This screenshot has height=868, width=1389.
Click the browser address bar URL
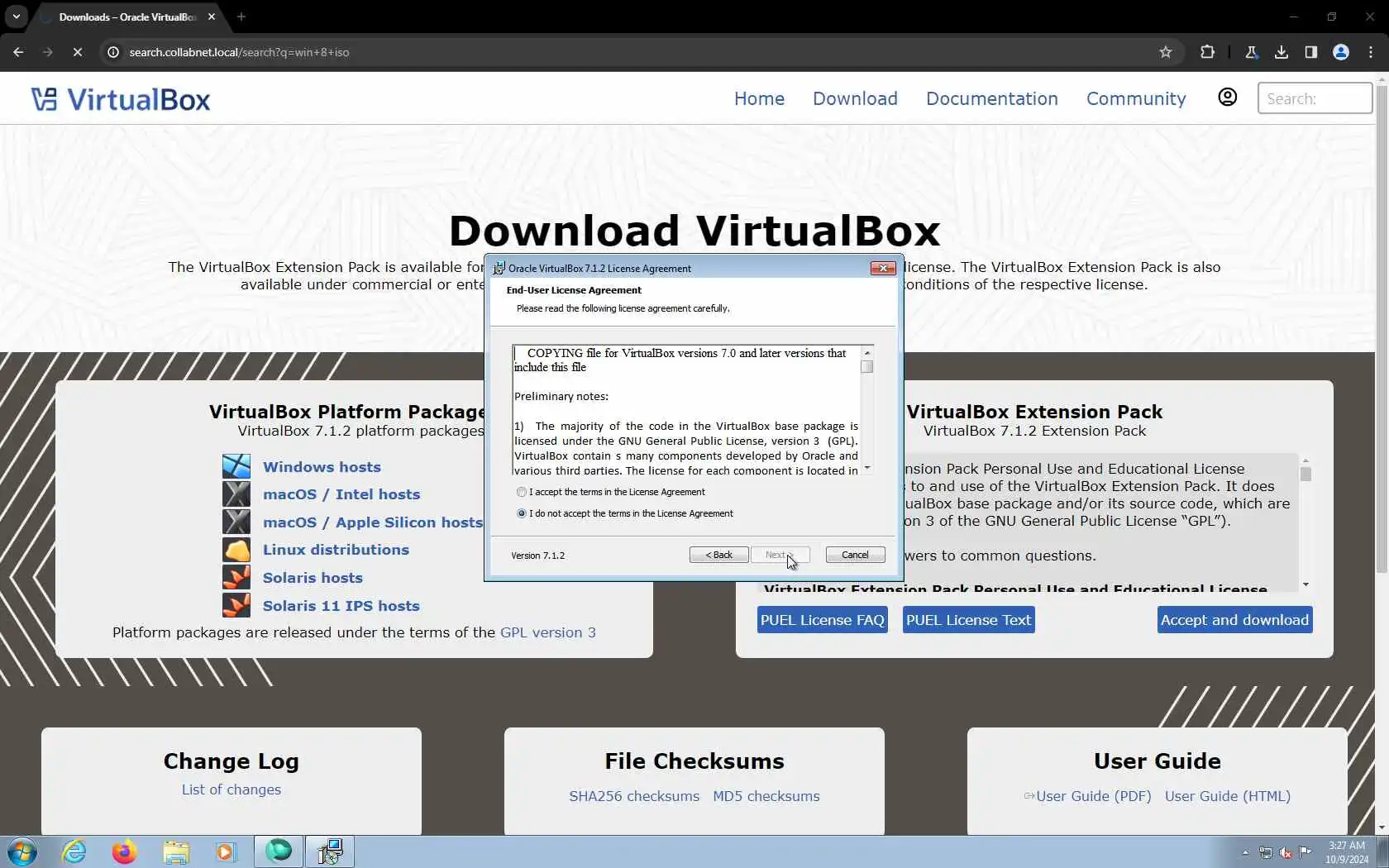239,52
